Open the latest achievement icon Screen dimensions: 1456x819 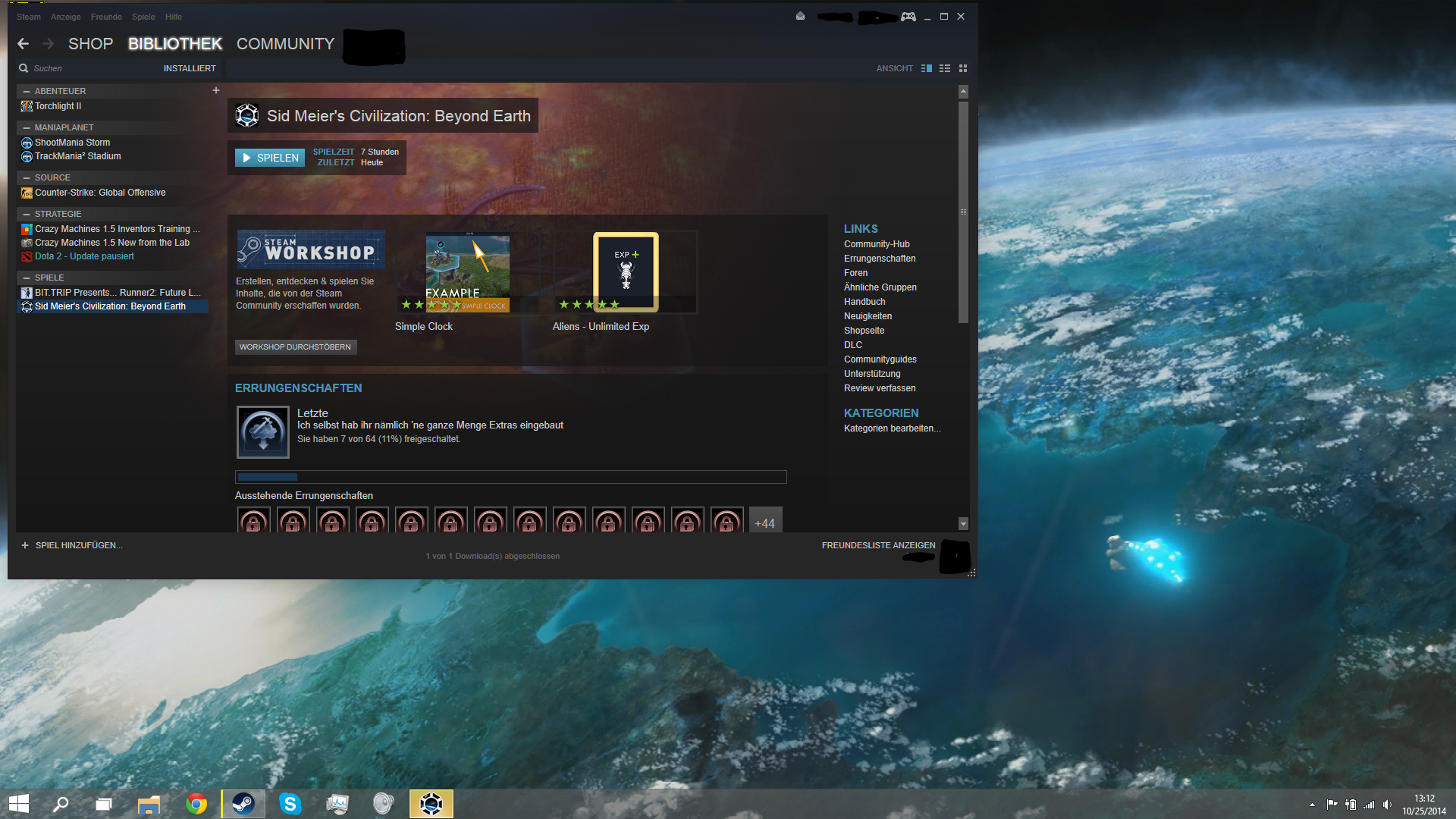(x=263, y=432)
